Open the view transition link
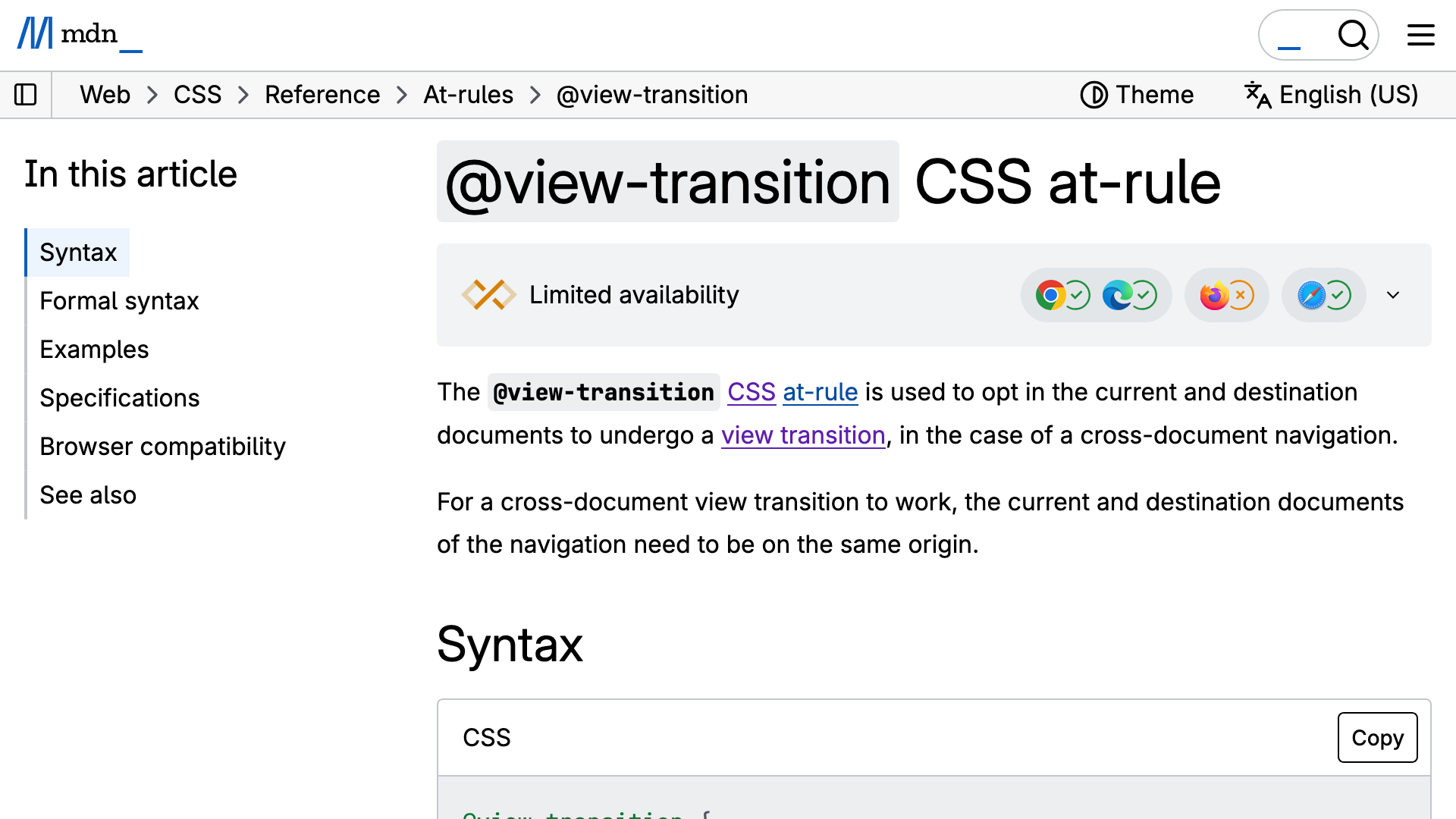 [x=803, y=435]
